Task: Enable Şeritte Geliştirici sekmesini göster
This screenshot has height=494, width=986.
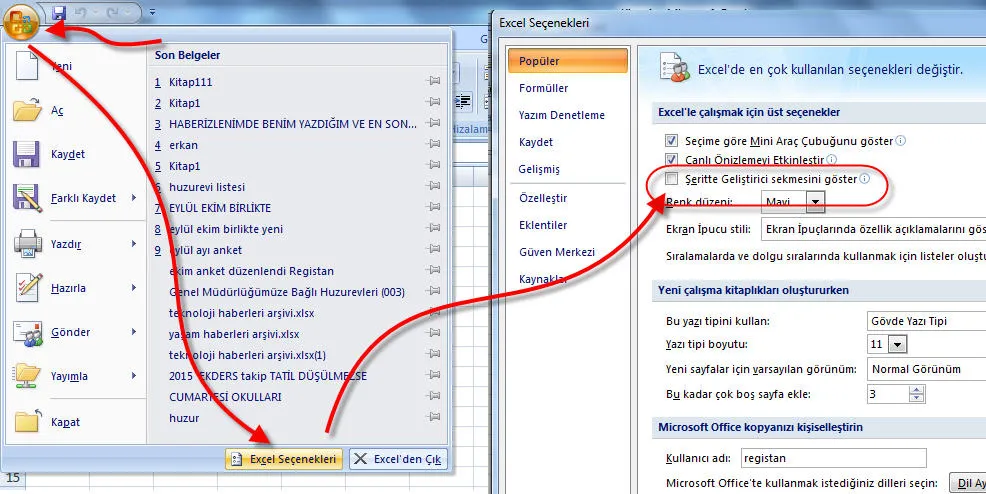Action: (x=672, y=180)
